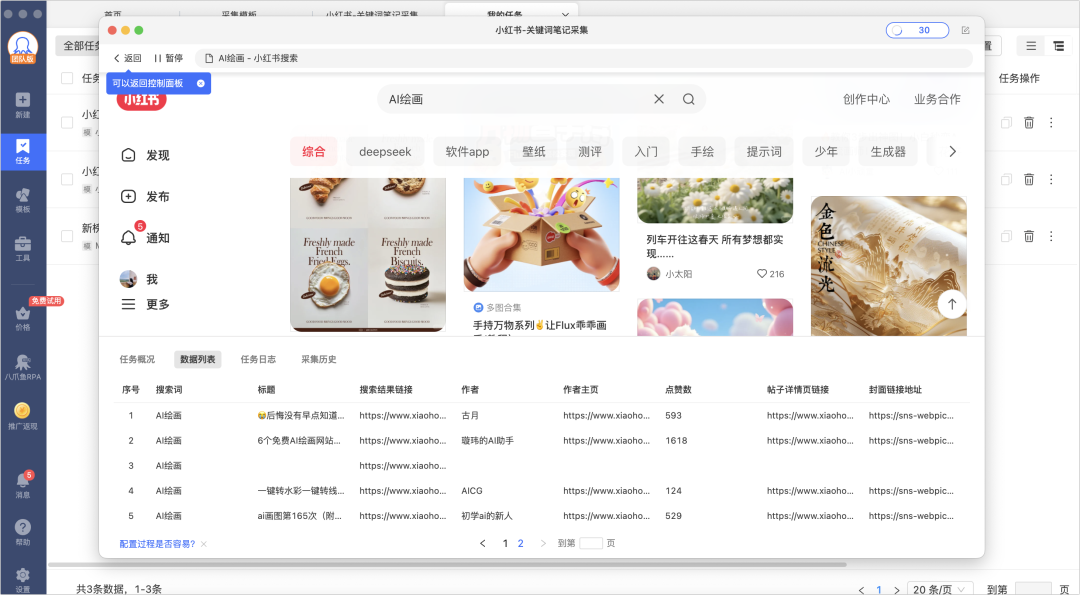
Task: Click the 30 progress counter pill
Action: pos(917,30)
